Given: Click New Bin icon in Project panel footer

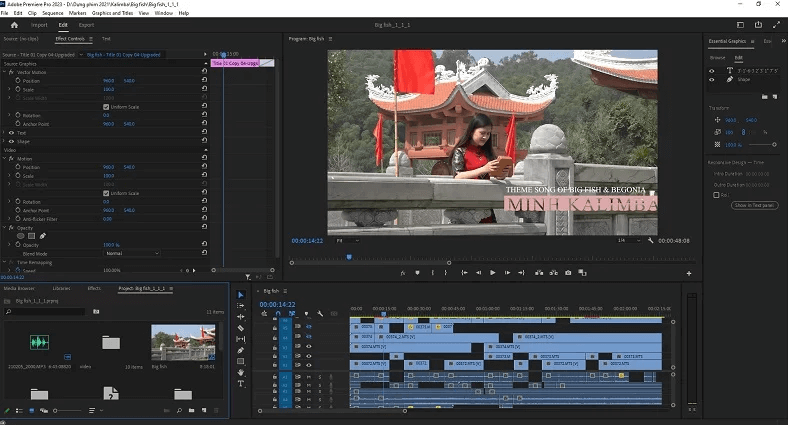Looking at the screenshot, I should click(191, 410).
